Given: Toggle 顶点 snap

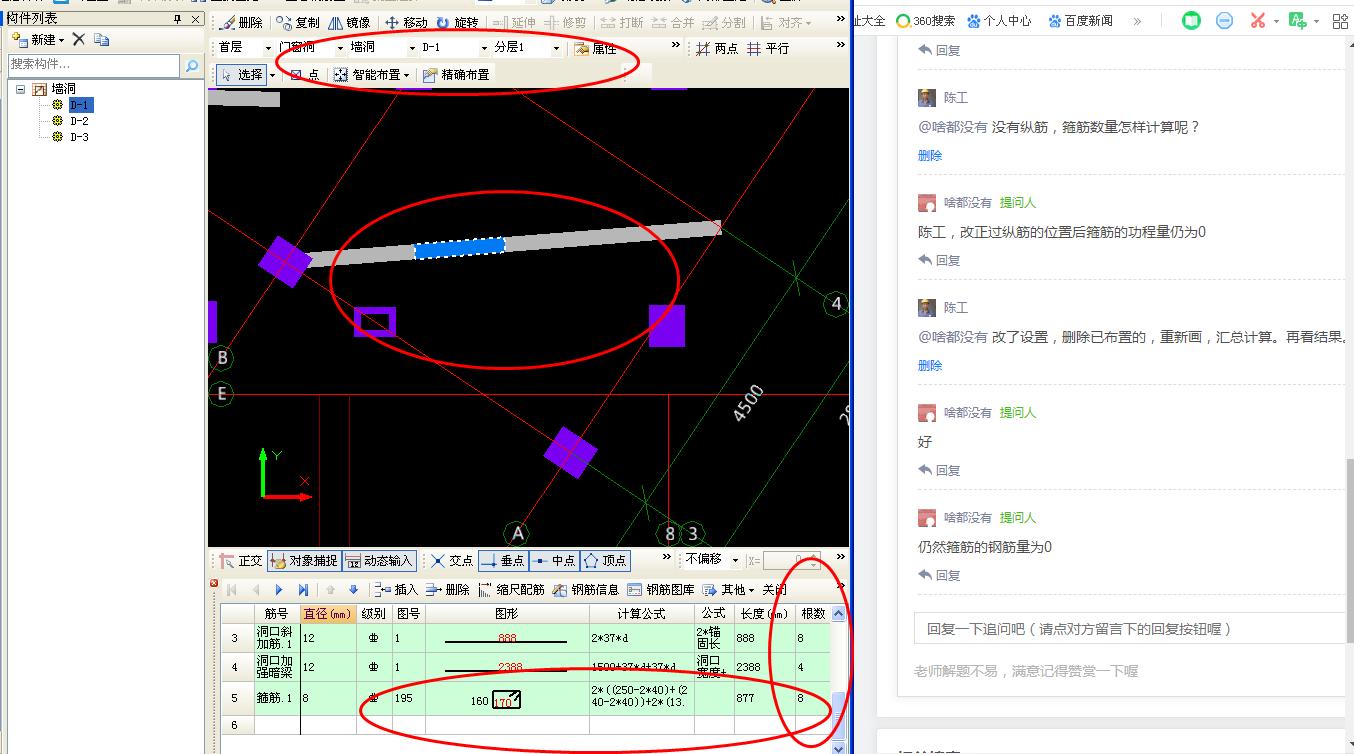Looking at the screenshot, I should (605, 561).
